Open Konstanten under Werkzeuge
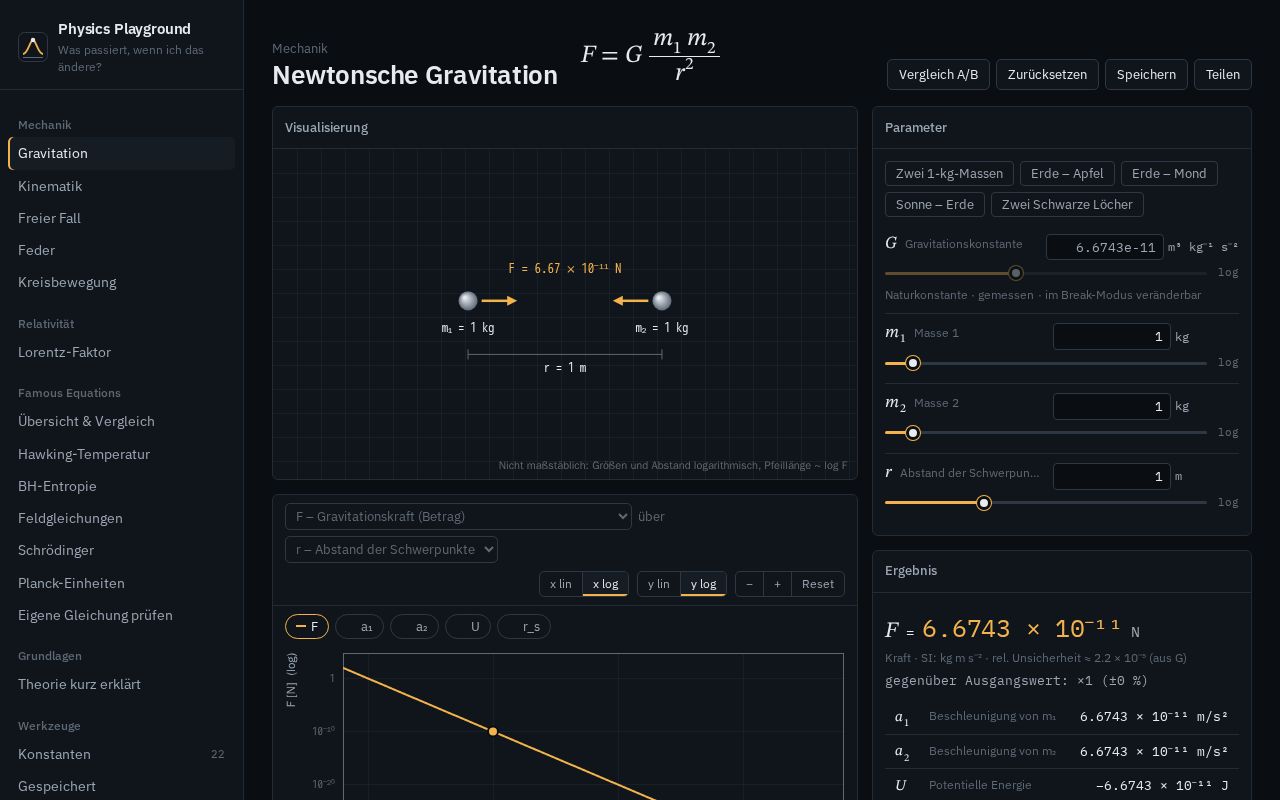 coord(122,754)
